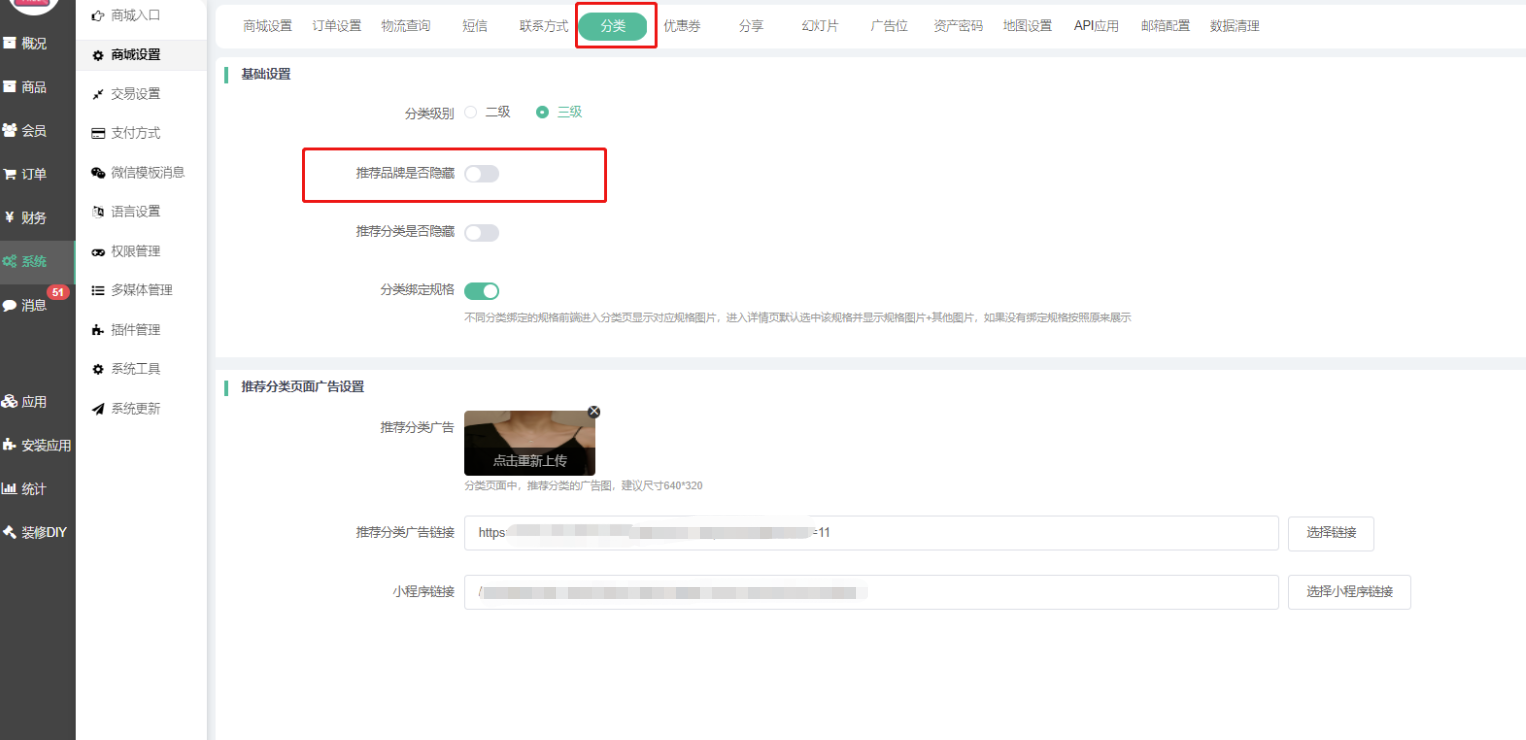Viewport: 1526px width, 740px height.
Task: Click the 订单 shopping cart icon
Action: pos(10,174)
